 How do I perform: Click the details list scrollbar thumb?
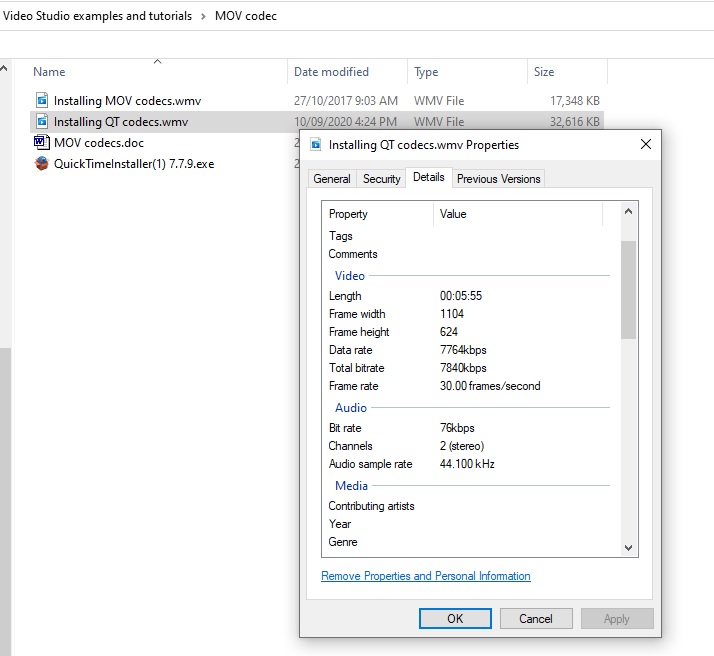coord(628,290)
